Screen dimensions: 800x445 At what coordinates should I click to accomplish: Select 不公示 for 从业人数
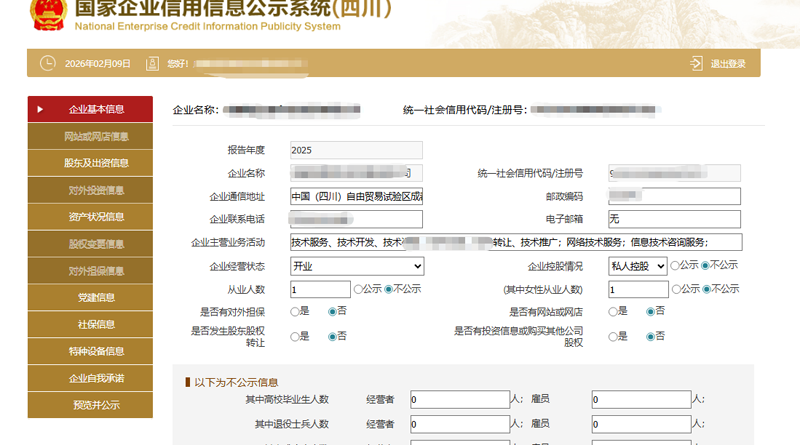coord(388,289)
